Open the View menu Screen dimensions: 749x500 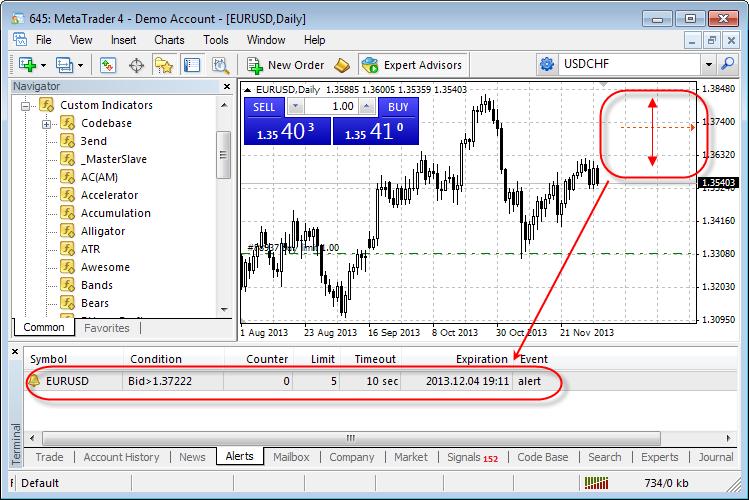[81, 40]
